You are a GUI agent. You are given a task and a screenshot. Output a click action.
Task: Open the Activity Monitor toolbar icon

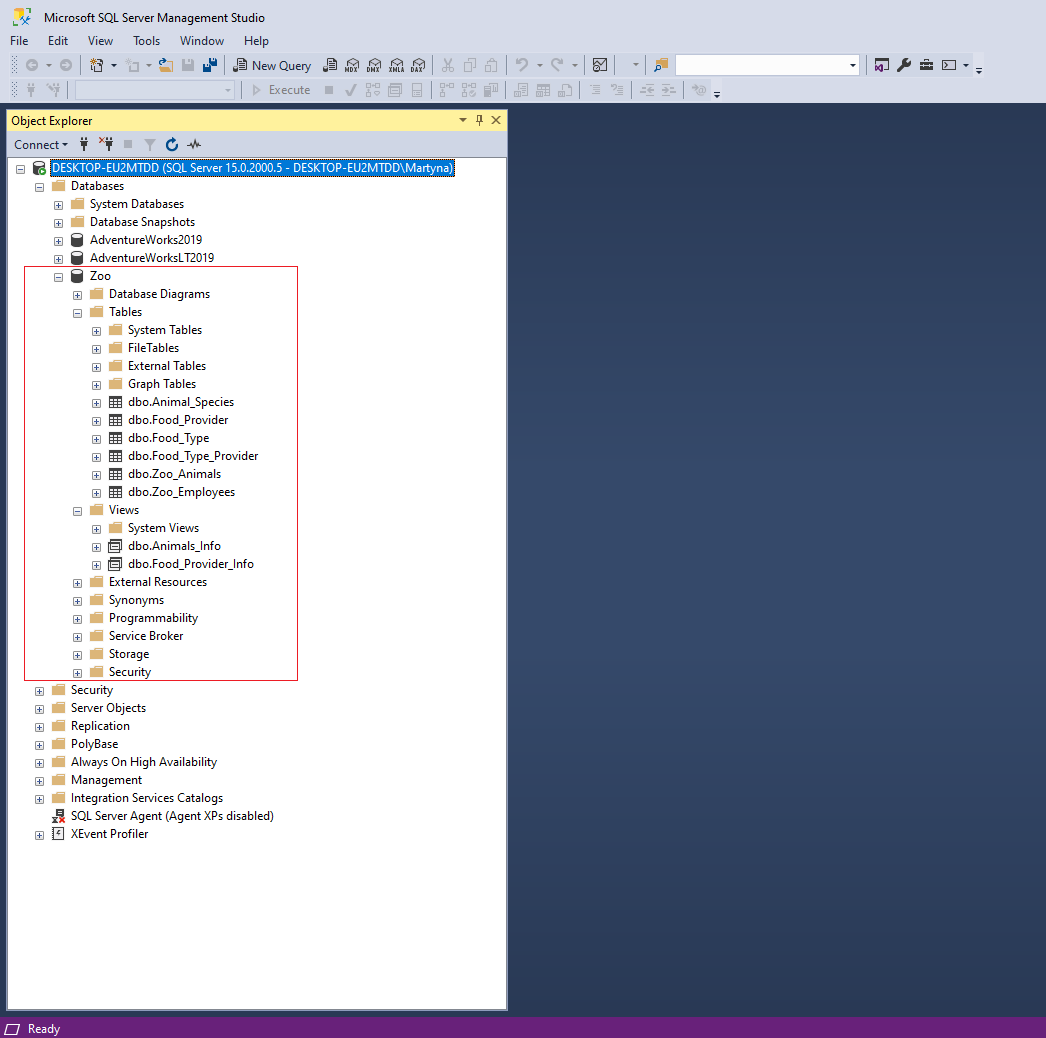[600, 65]
